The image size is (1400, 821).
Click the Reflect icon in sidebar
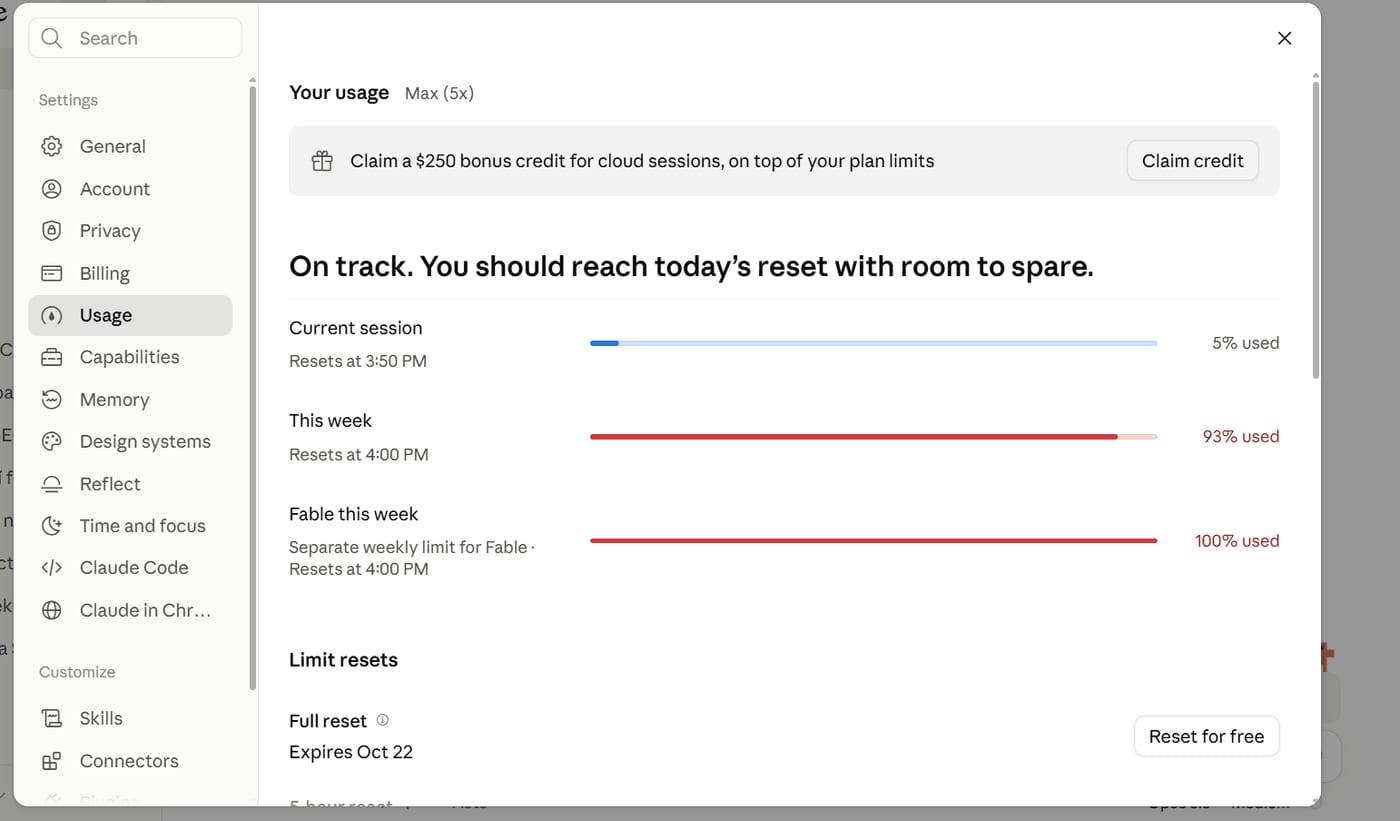pyautogui.click(x=51, y=484)
